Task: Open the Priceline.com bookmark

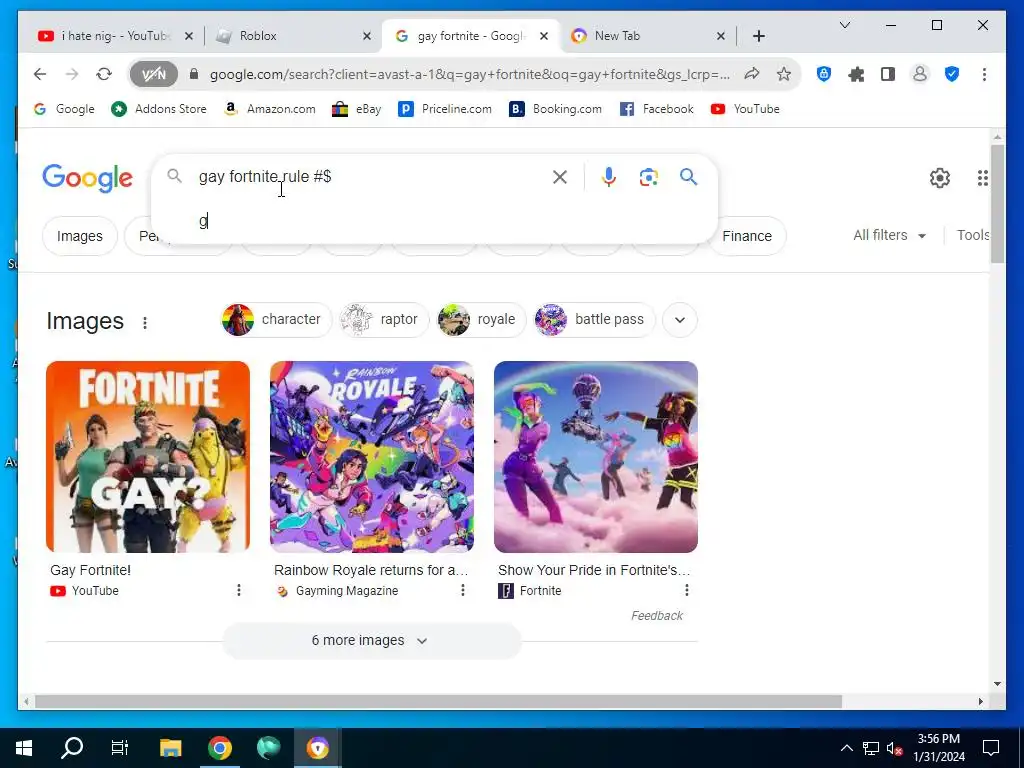Action: coord(445,109)
